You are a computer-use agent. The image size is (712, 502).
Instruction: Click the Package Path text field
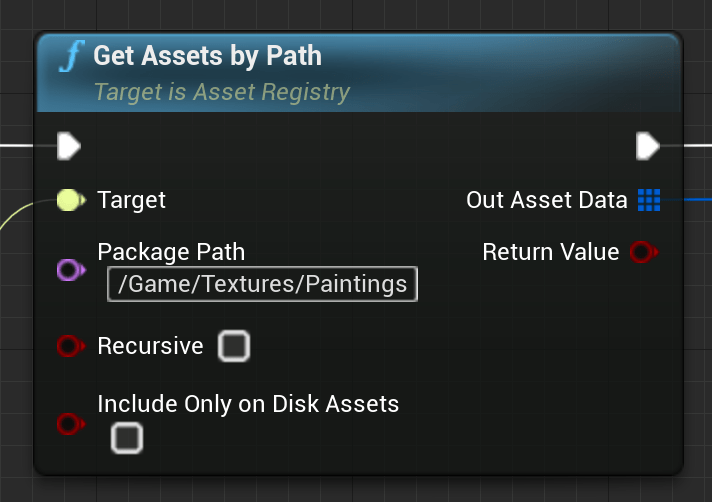pos(262,285)
